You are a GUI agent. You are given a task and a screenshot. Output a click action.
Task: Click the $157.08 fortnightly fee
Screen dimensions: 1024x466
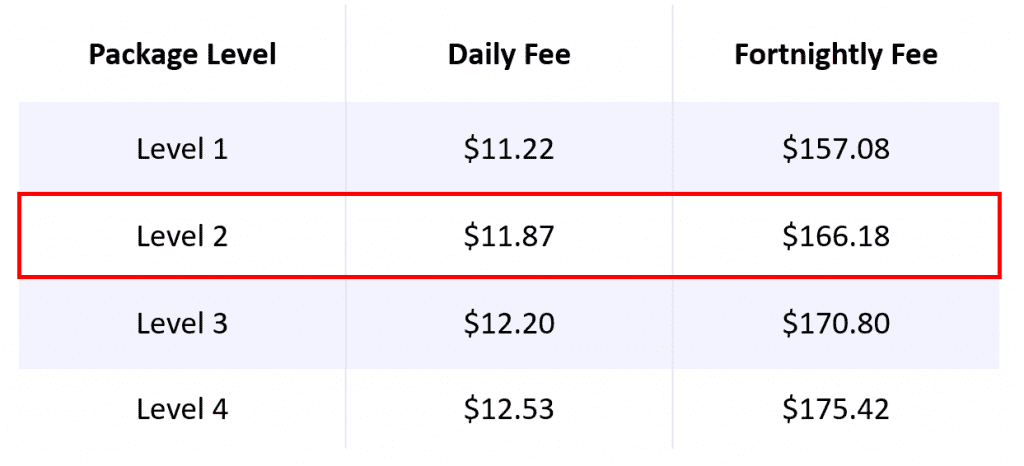[x=836, y=149]
